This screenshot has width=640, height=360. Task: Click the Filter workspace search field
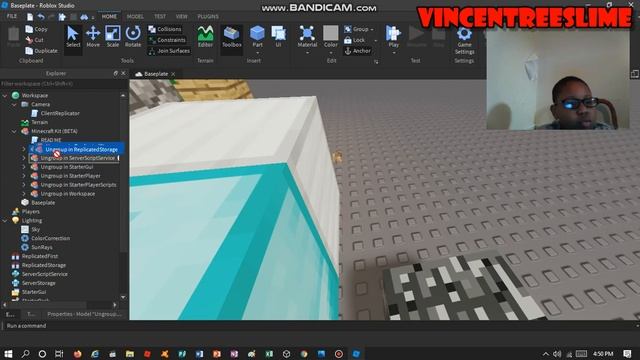tap(63, 84)
